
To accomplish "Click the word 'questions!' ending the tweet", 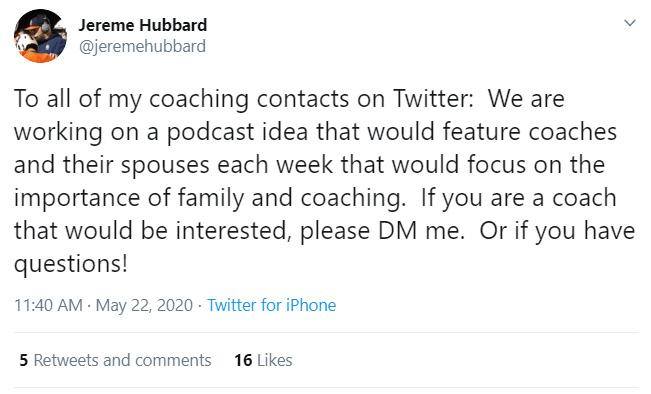I will coord(71,264).
